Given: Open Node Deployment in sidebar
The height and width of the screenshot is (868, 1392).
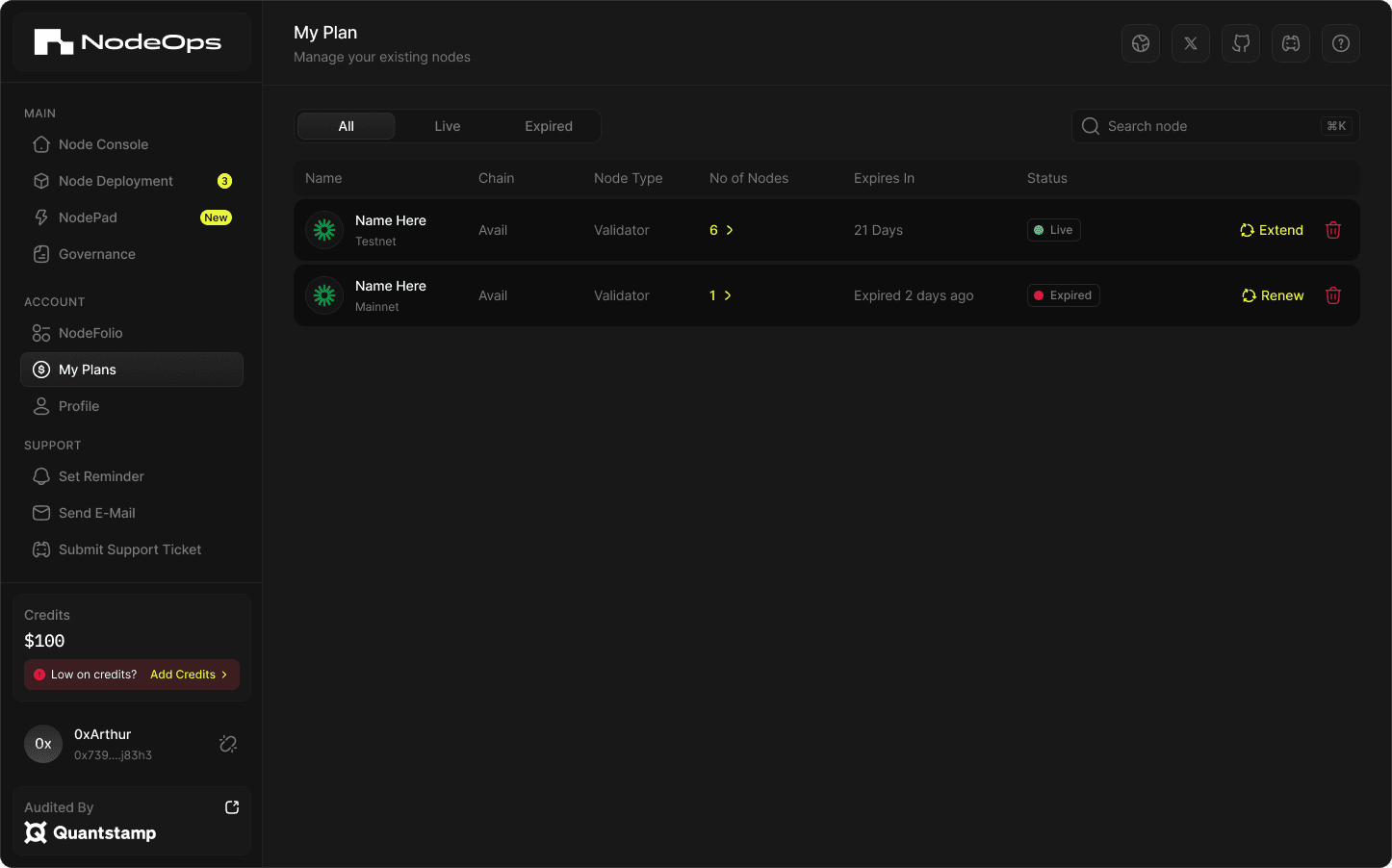Looking at the screenshot, I should click(x=132, y=181).
